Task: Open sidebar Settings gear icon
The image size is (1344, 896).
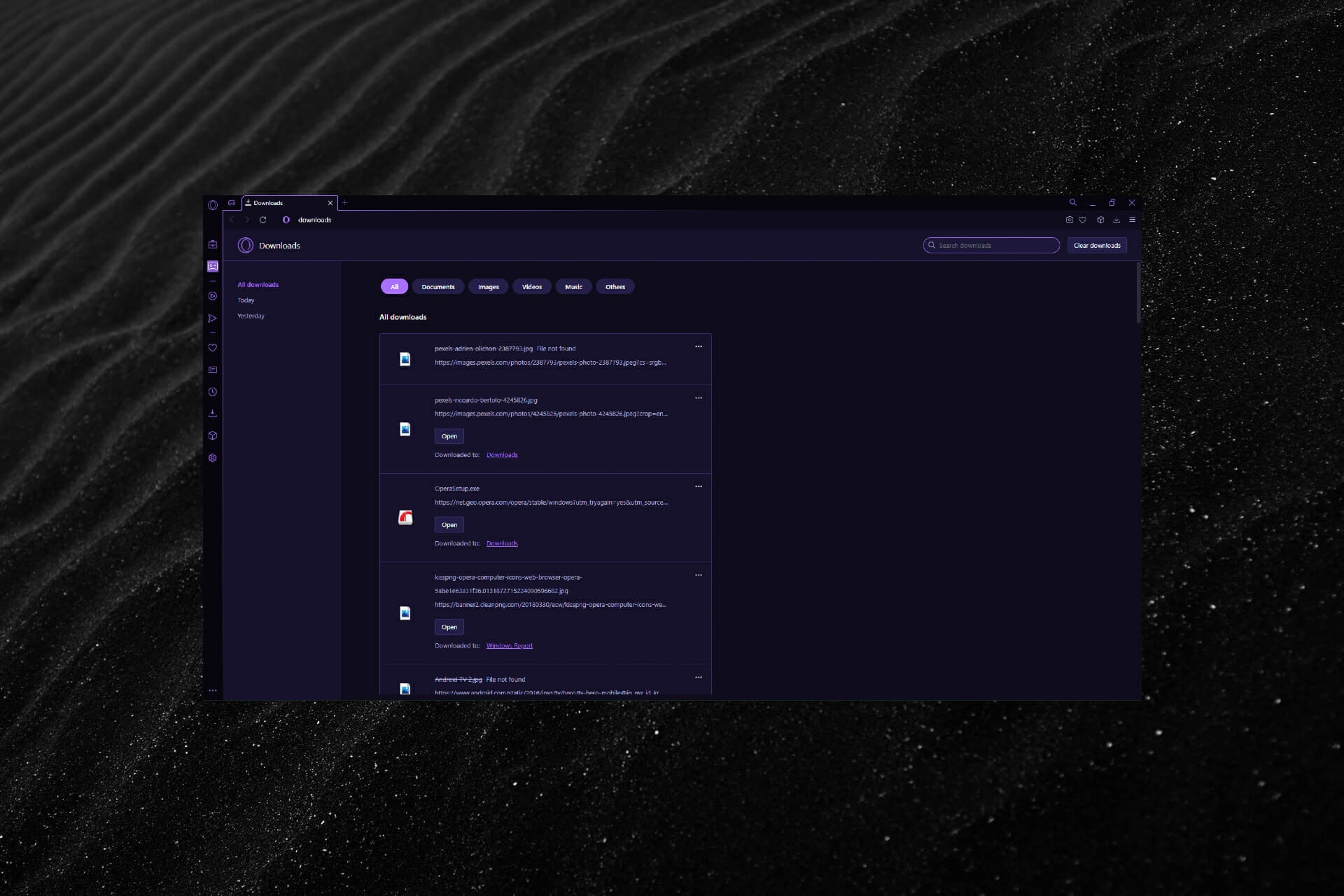Action: pyautogui.click(x=213, y=458)
